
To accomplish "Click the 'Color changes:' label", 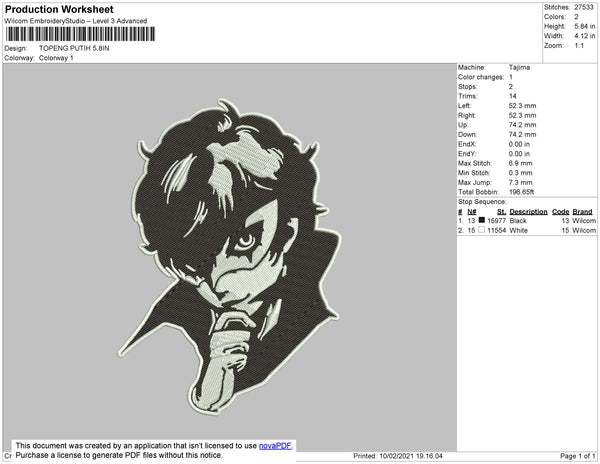I will (x=481, y=77).
